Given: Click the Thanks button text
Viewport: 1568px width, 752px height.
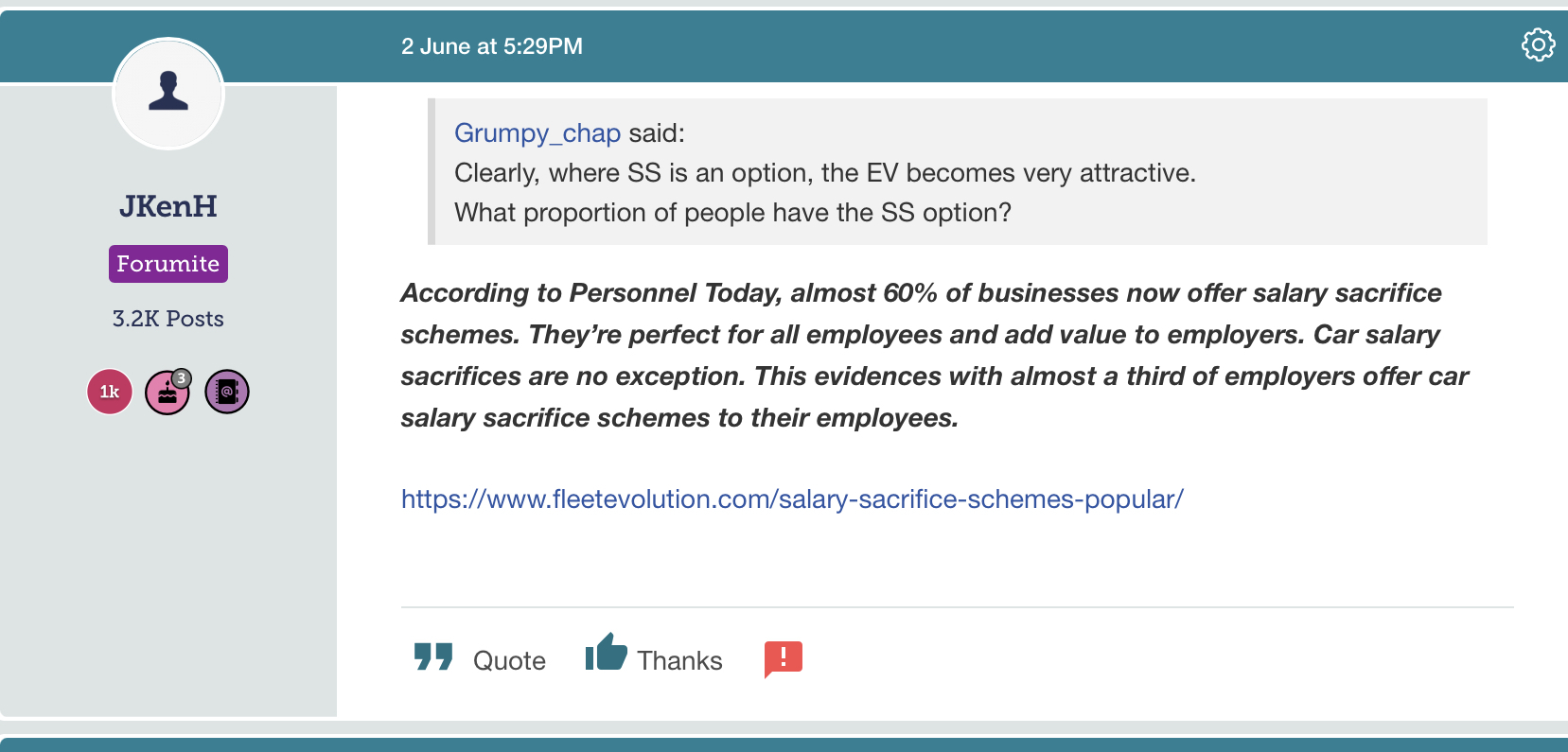Looking at the screenshot, I should pos(679,660).
